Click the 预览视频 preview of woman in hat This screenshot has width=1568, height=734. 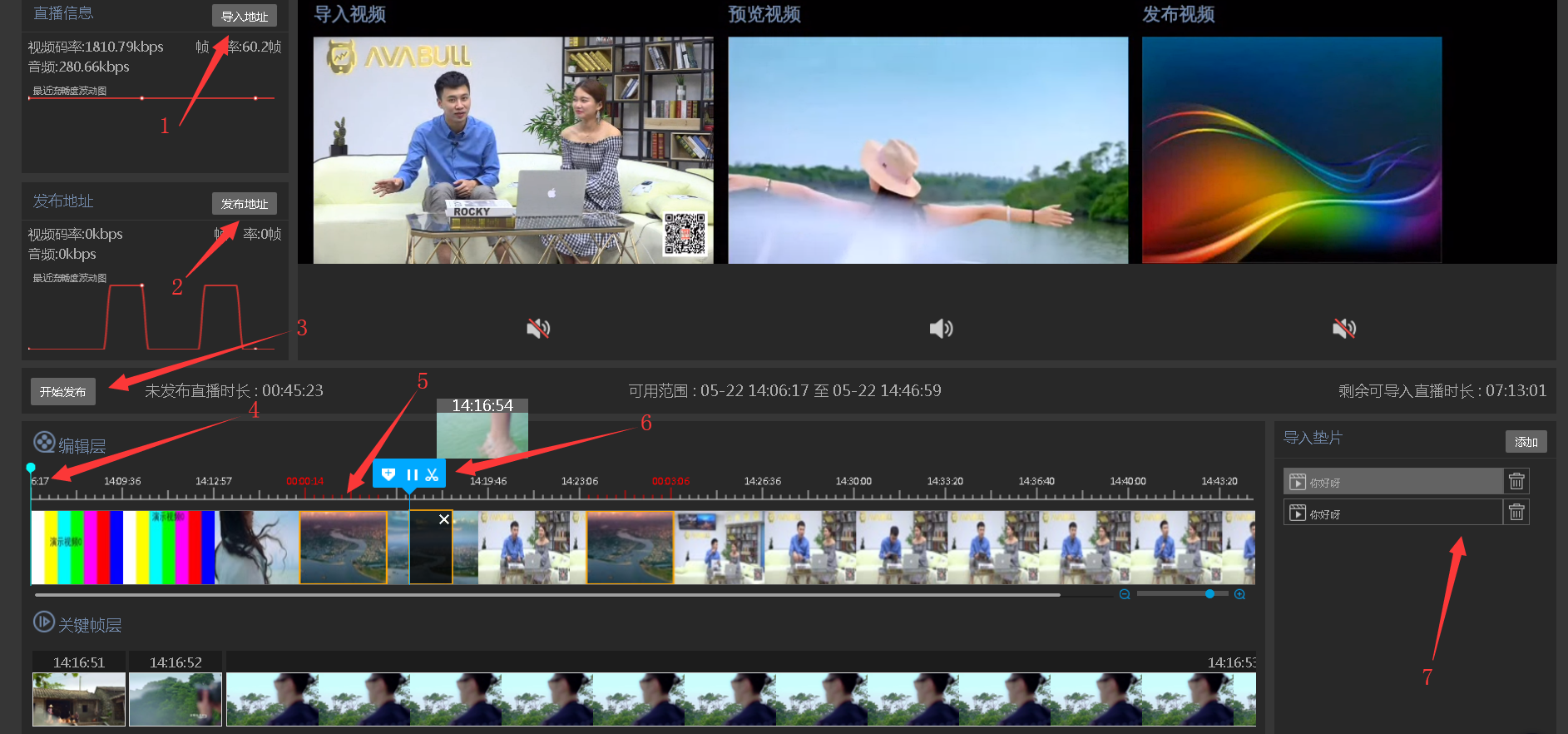tap(927, 150)
